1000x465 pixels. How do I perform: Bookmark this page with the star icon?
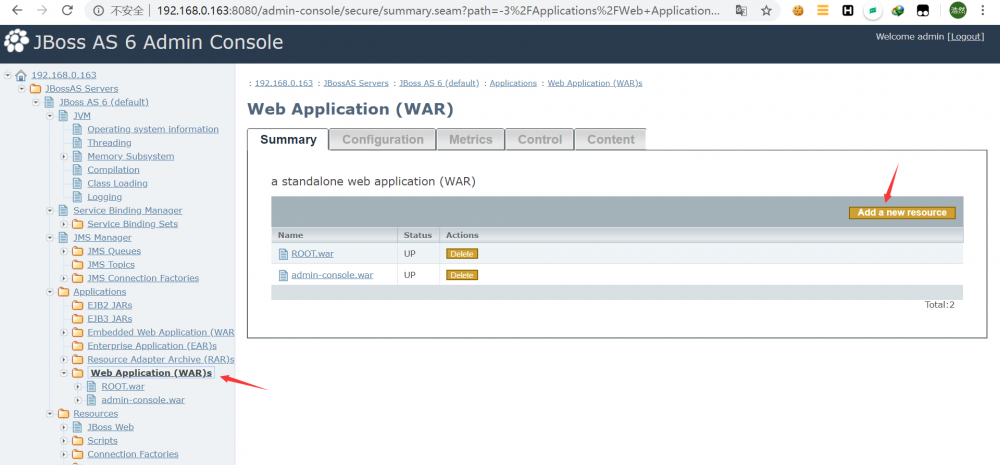(x=767, y=11)
